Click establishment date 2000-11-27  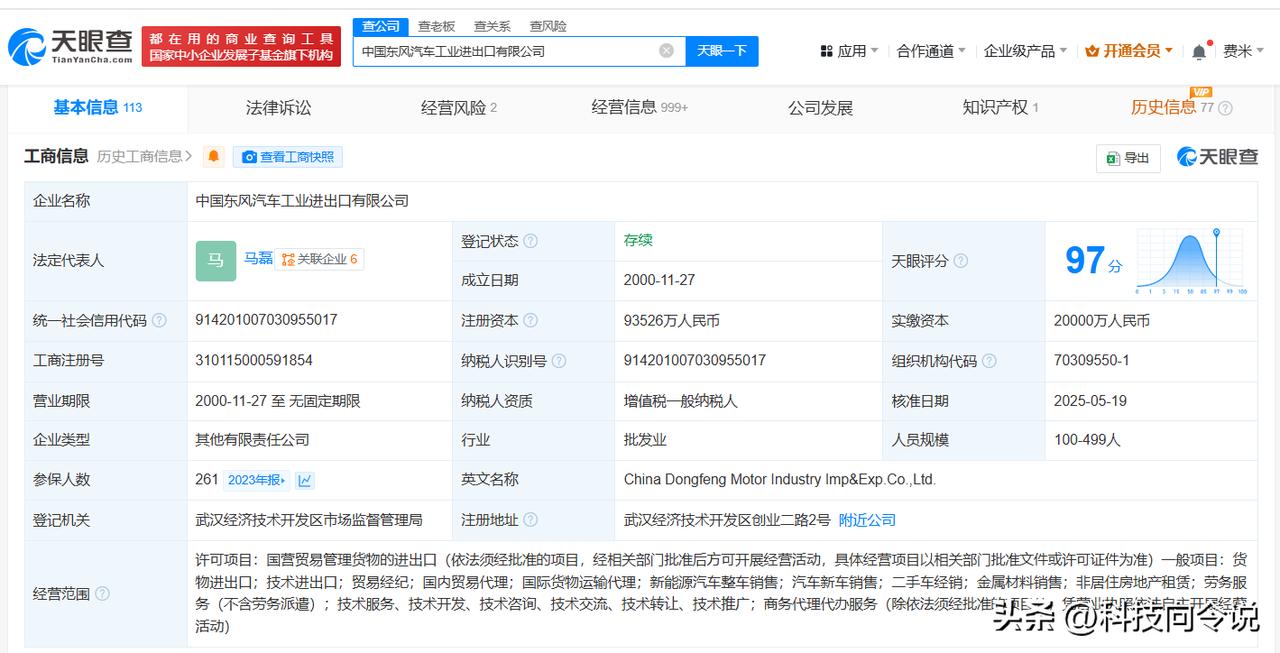[x=660, y=281]
